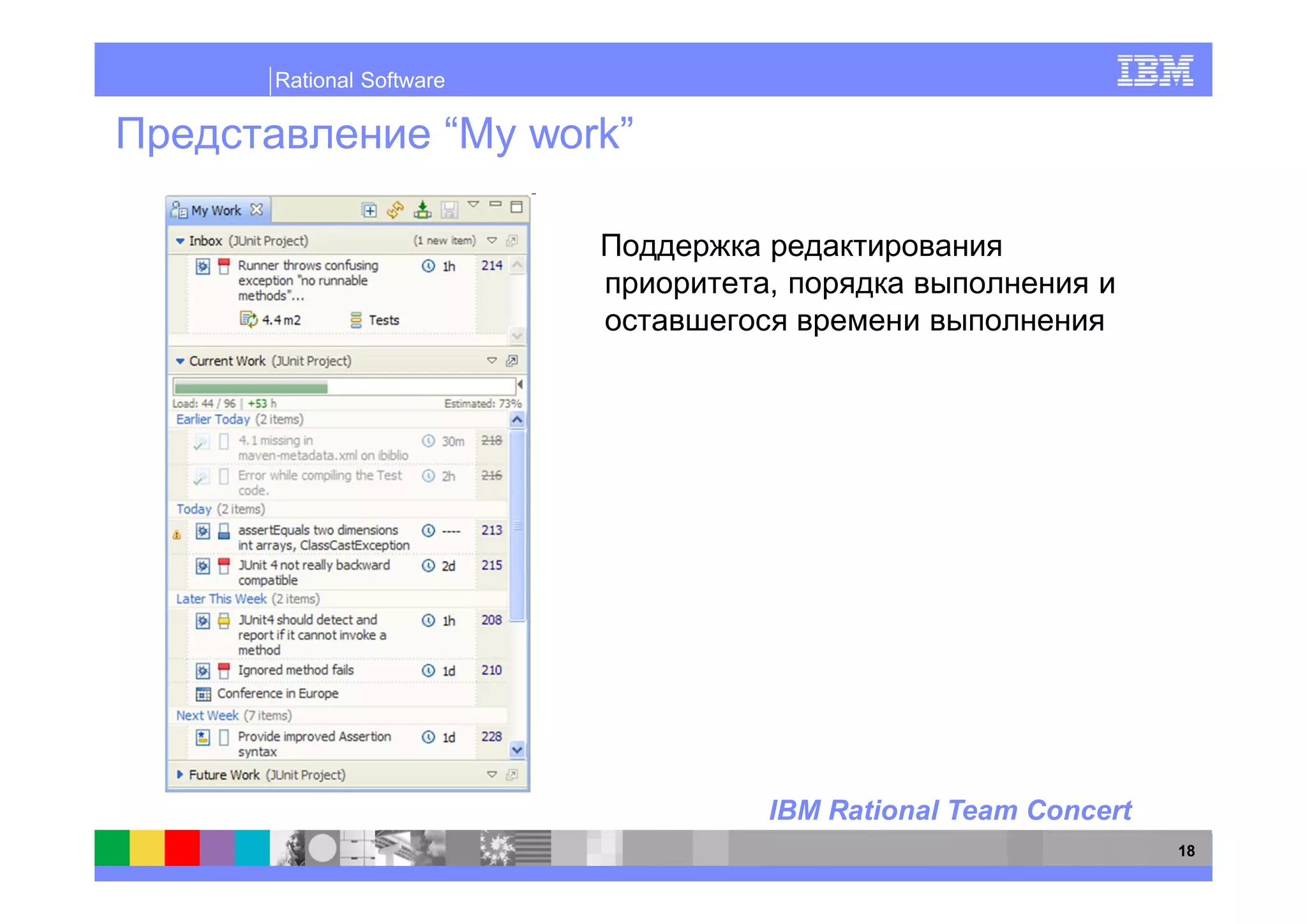
Task: Click the Inbox open-in-editor icon
Action: [x=512, y=241]
